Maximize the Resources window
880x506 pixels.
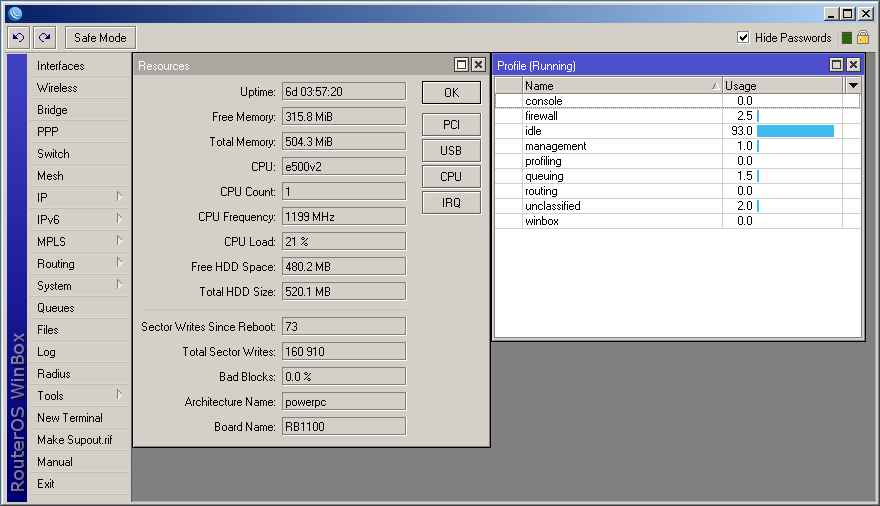[x=461, y=65]
